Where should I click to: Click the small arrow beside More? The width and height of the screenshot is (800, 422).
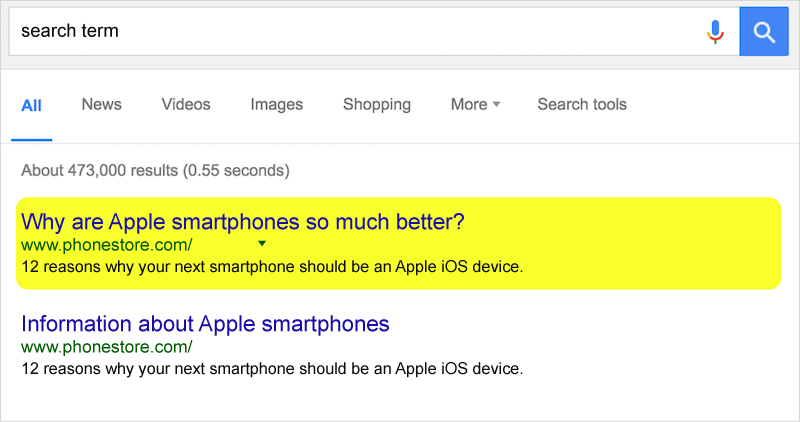click(x=496, y=105)
